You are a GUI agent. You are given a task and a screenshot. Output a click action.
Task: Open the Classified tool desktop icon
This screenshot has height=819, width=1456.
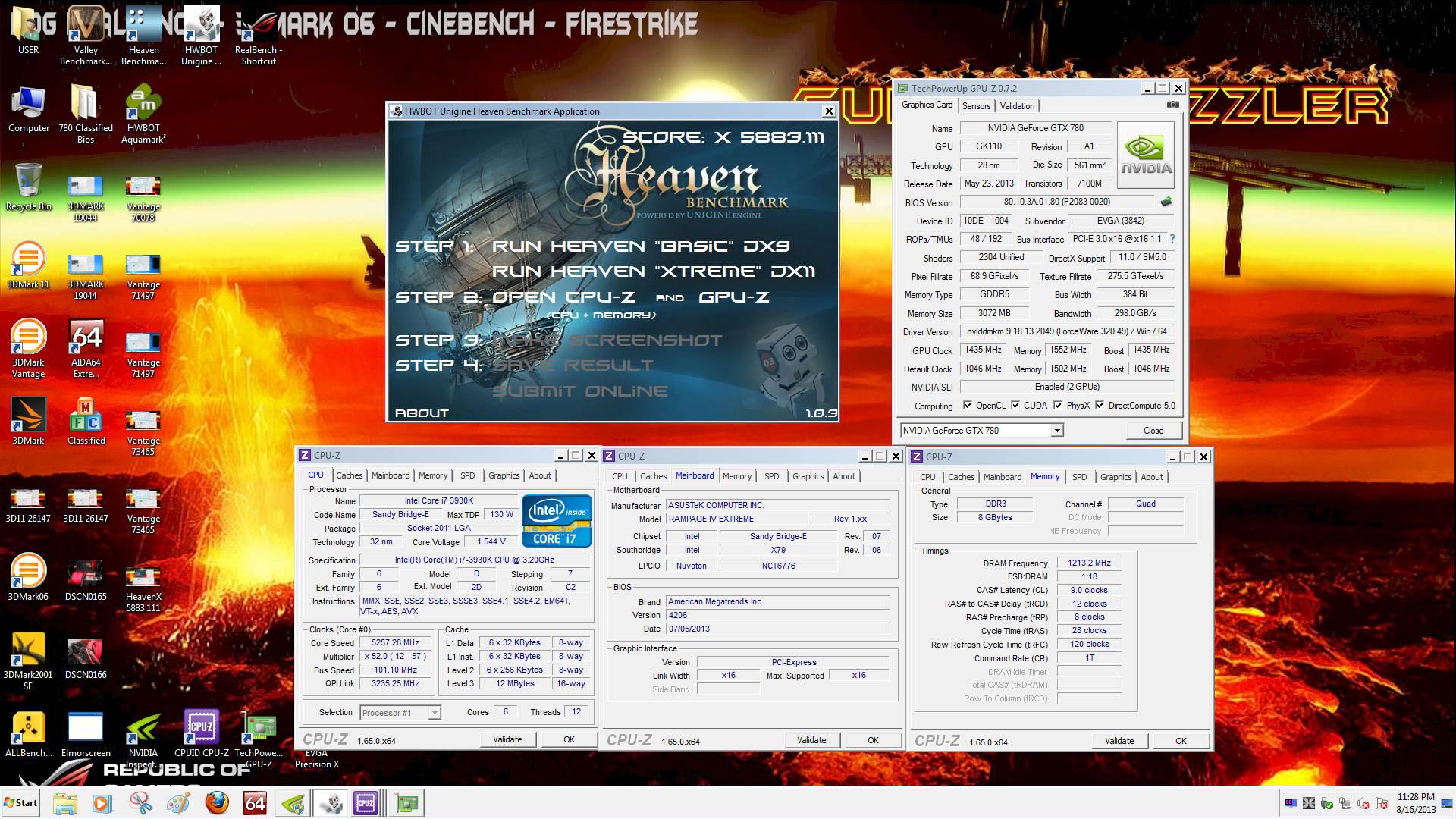[86, 421]
